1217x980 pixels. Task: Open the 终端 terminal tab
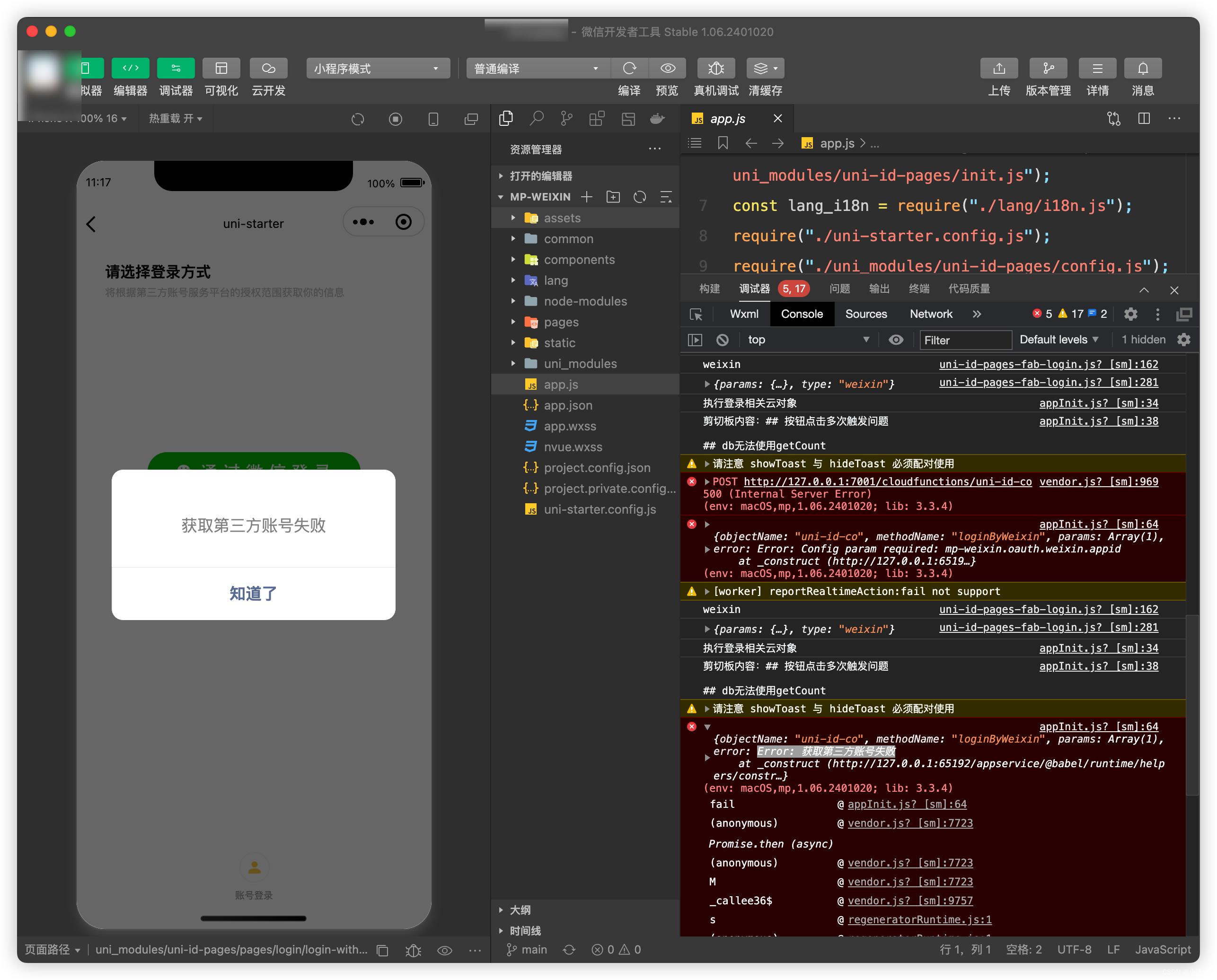tap(919, 289)
